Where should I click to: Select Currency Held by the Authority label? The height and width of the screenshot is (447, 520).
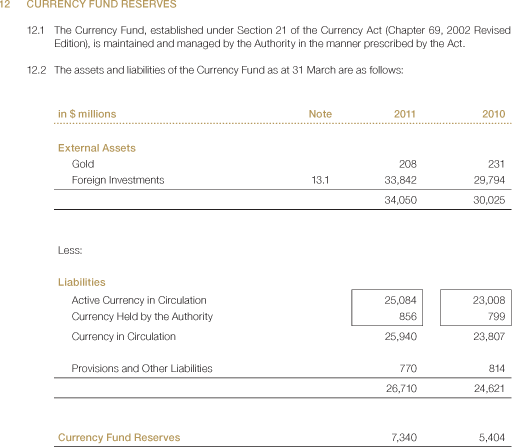pyautogui.click(x=142, y=317)
